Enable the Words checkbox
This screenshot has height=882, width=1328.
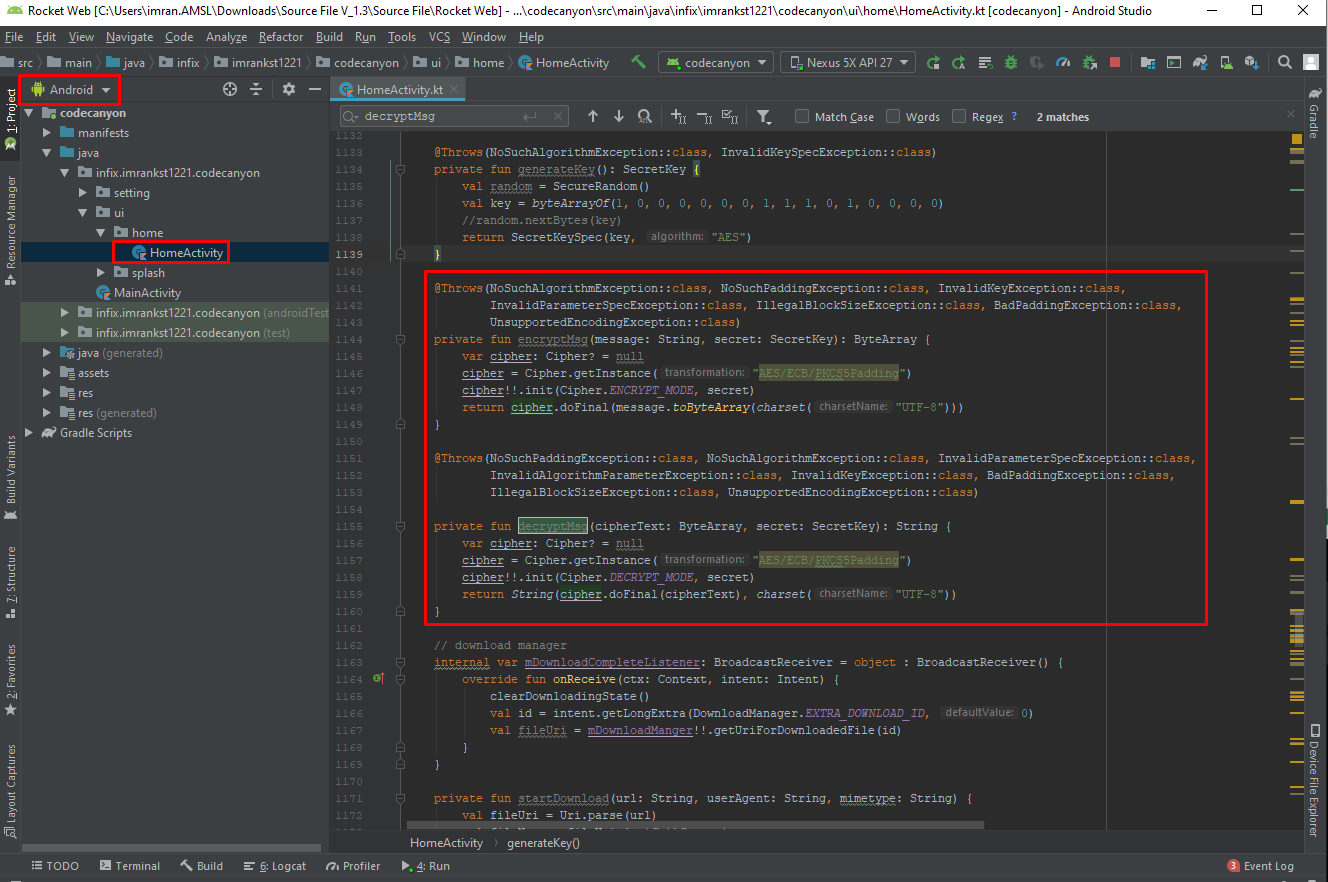tap(893, 117)
